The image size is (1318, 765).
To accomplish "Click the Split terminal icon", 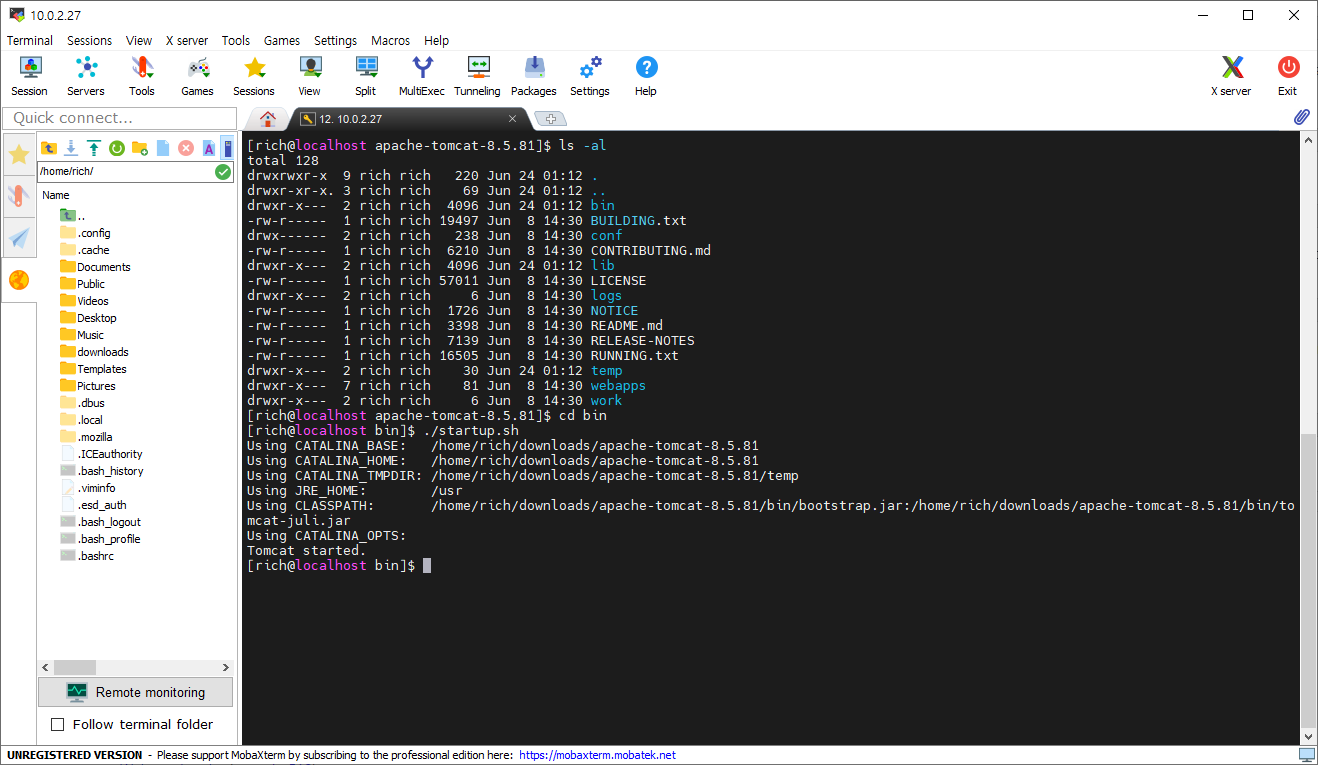I will [x=366, y=76].
